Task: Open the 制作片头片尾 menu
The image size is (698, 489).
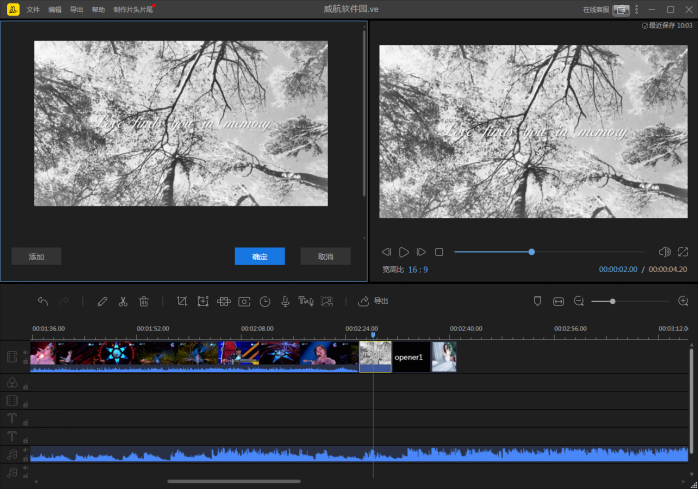Action: pos(132,9)
